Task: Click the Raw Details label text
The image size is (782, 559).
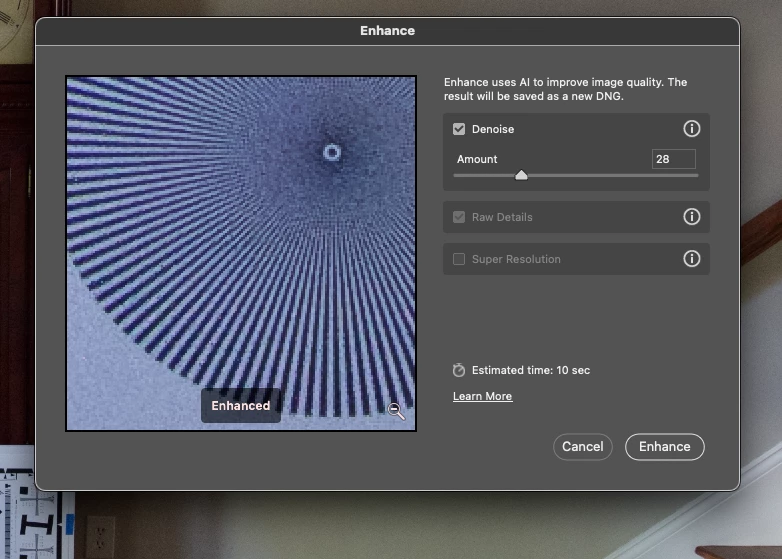Action: click(x=502, y=217)
